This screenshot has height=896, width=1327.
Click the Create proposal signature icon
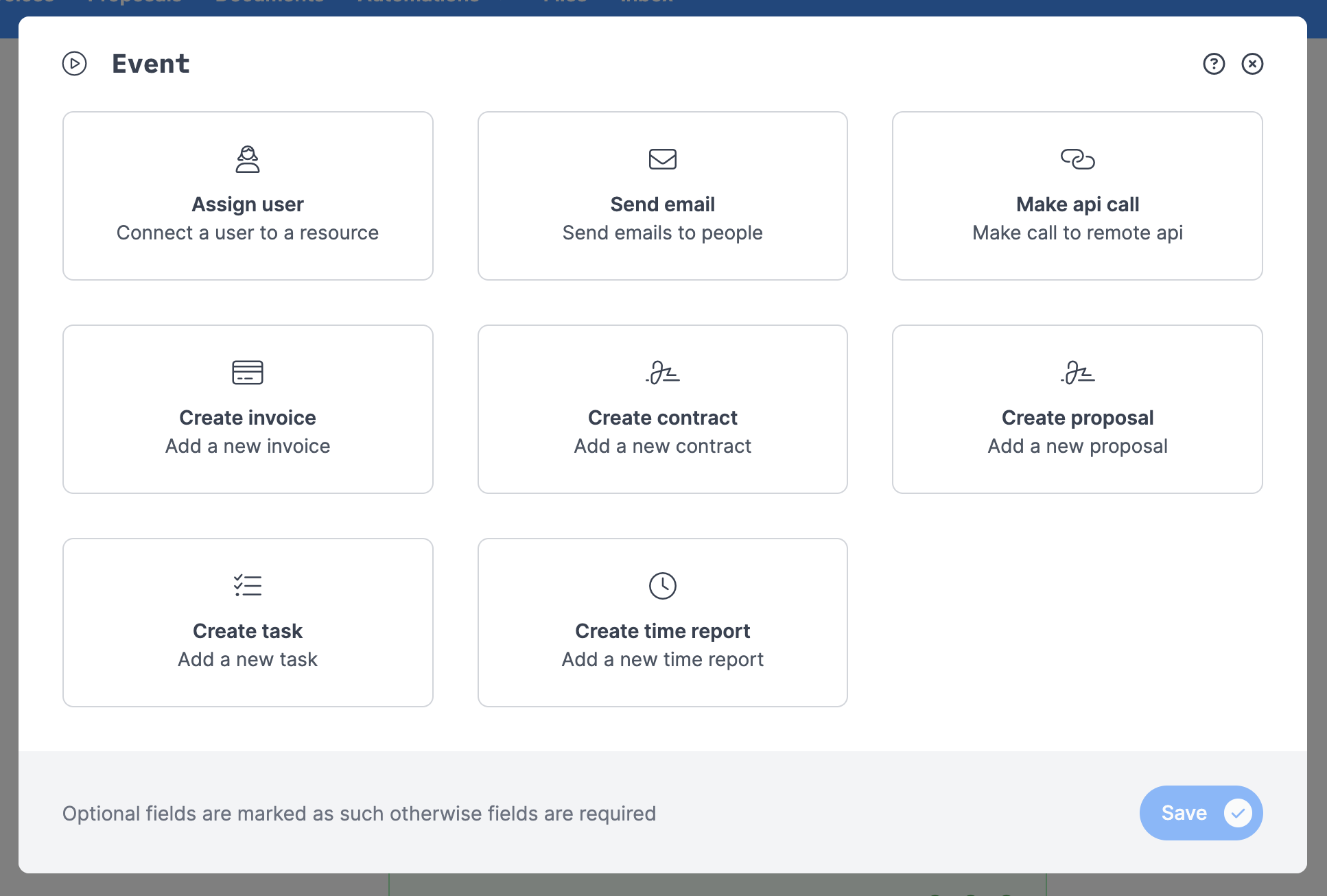coord(1077,373)
